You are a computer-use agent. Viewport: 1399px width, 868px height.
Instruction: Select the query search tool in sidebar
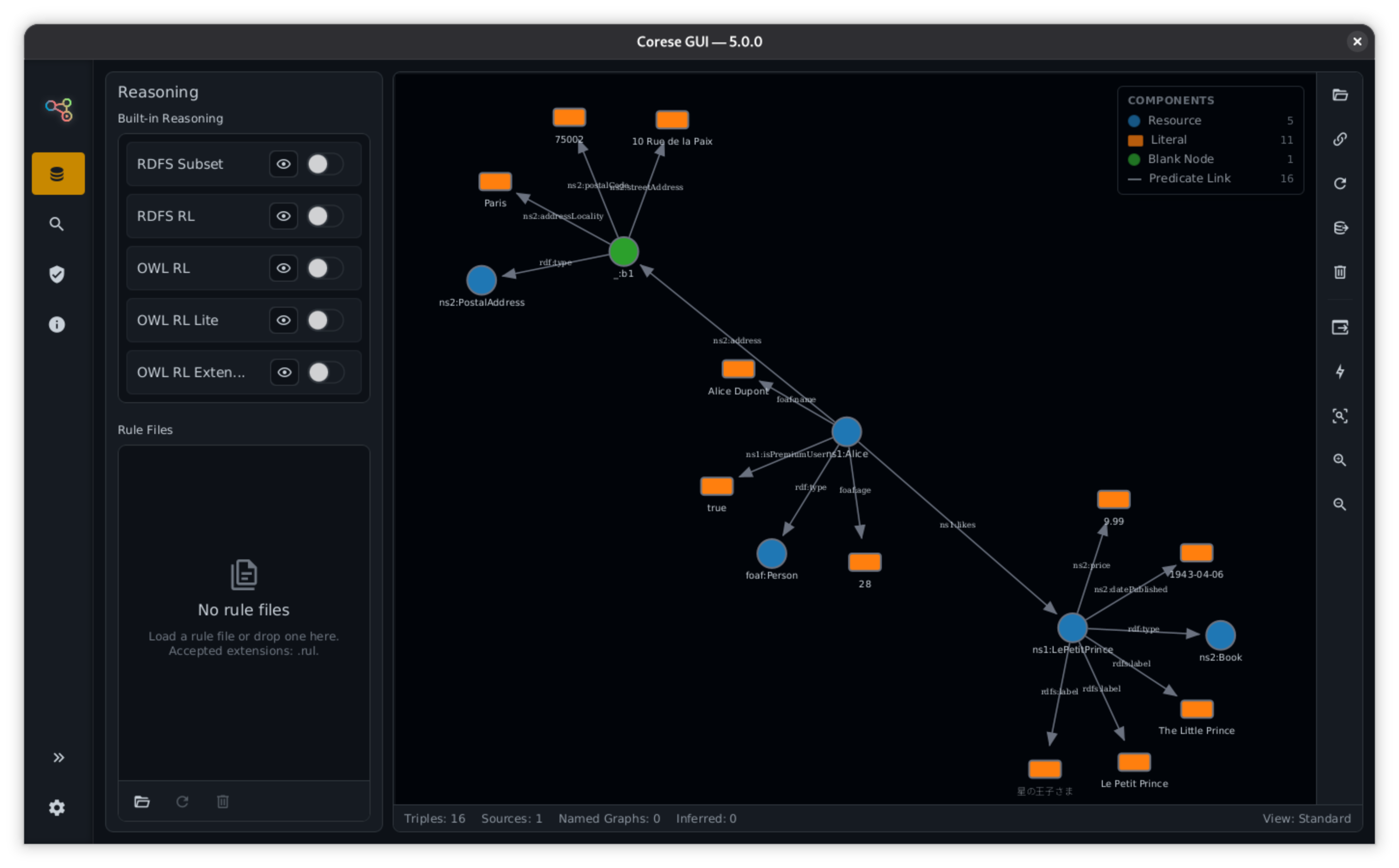point(57,223)
